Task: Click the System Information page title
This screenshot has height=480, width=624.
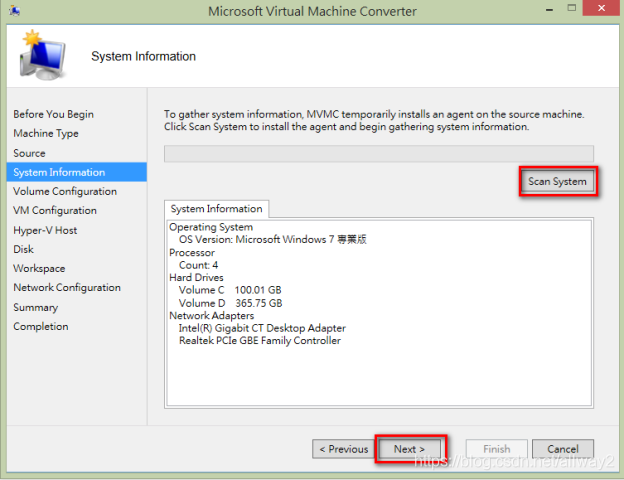Action: coord(143,57)
